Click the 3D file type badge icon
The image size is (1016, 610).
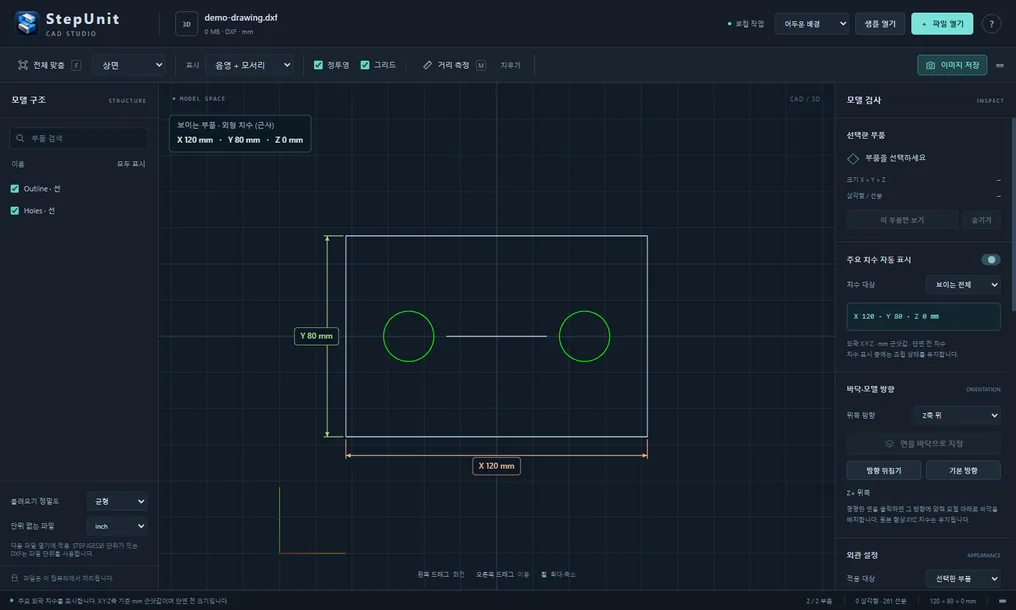point(187,24)
